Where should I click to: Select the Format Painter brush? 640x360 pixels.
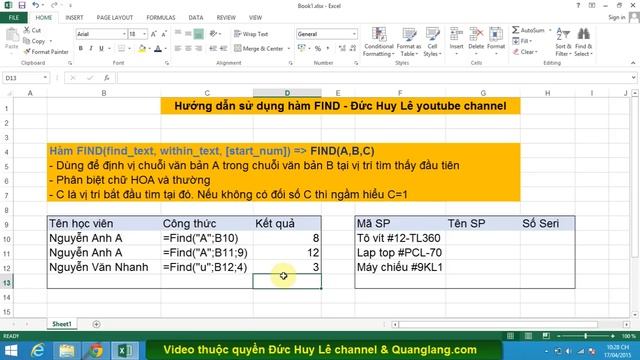(x=27, y=51)
